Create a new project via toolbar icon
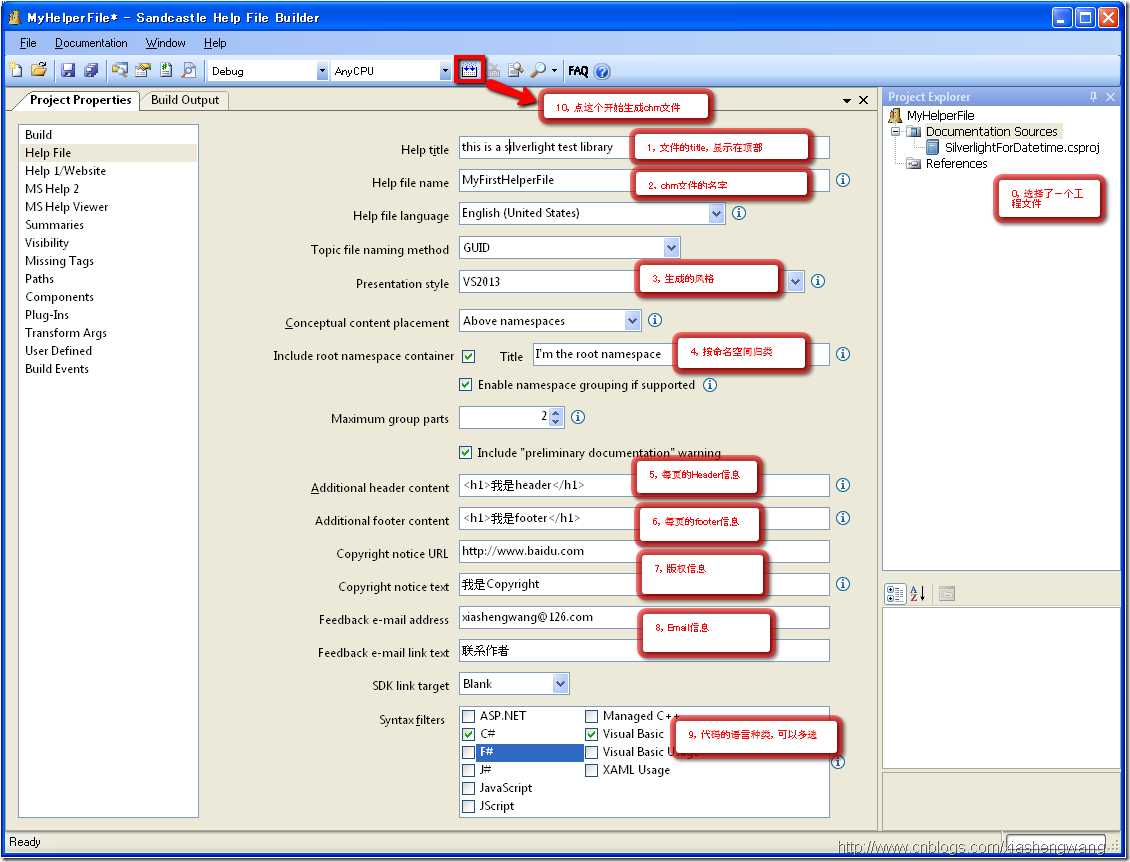Image resolution: width=1130 pixels, height=862 pixels. click(17, 70)
